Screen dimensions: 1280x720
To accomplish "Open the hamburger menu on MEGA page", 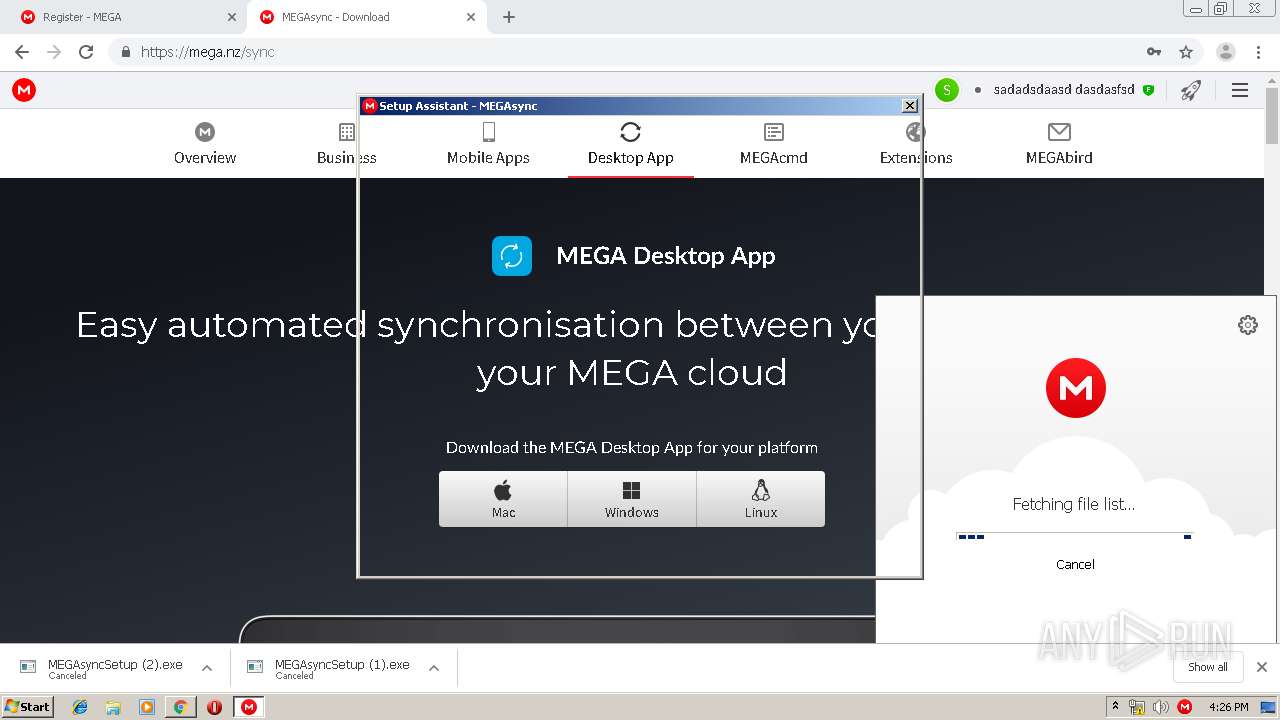I will 1240,90.
